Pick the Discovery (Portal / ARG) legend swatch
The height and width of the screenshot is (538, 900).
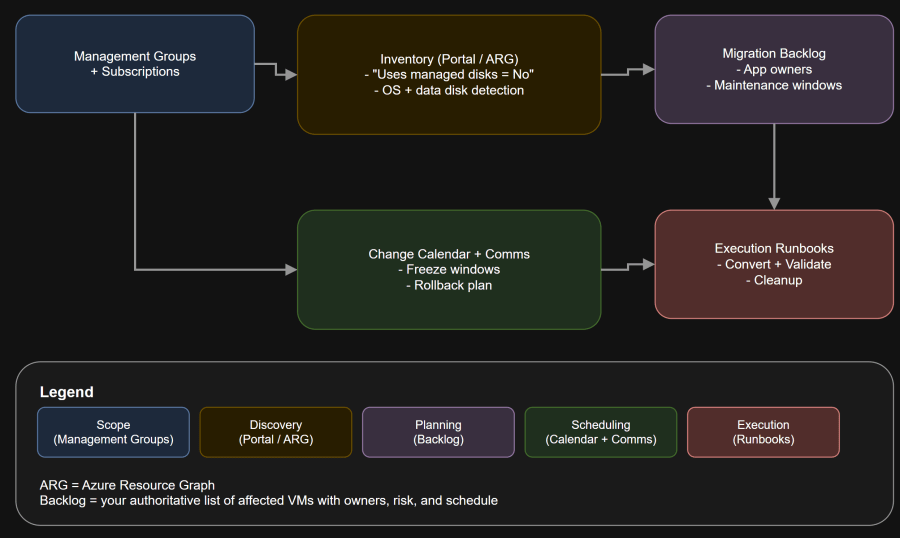point(276,432)
